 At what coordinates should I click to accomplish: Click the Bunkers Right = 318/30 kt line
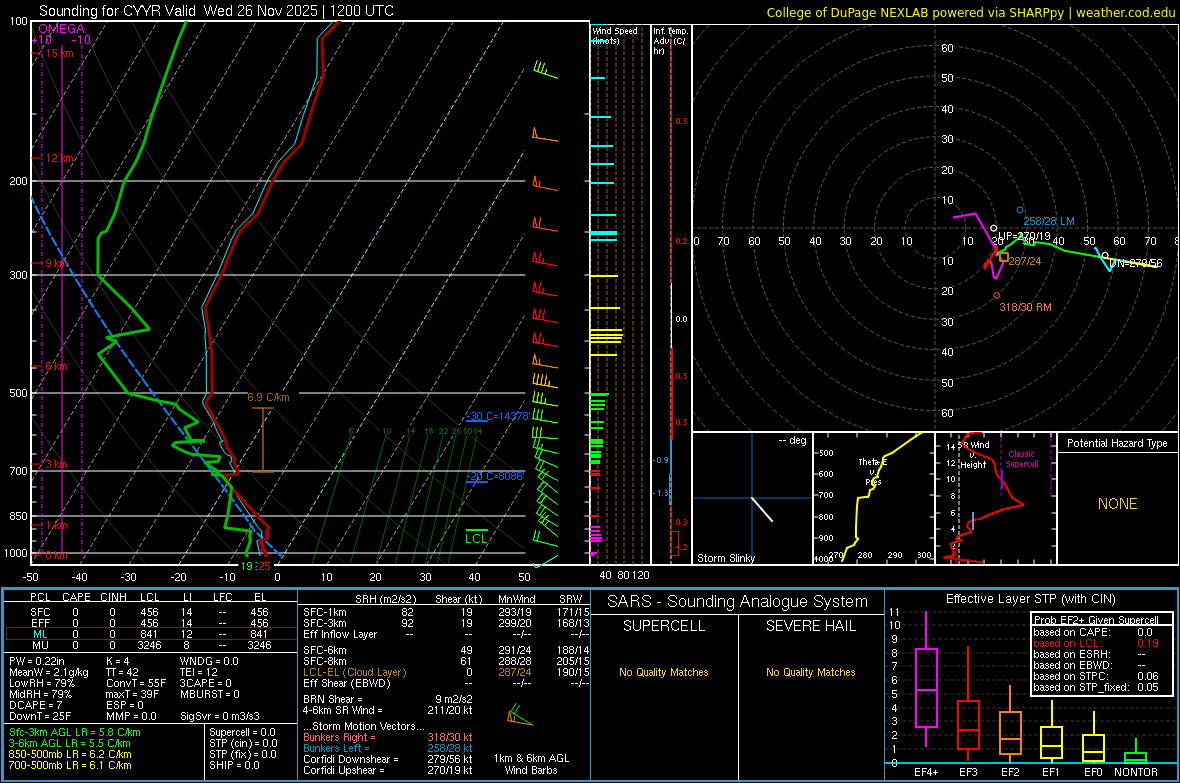(388, 737)
